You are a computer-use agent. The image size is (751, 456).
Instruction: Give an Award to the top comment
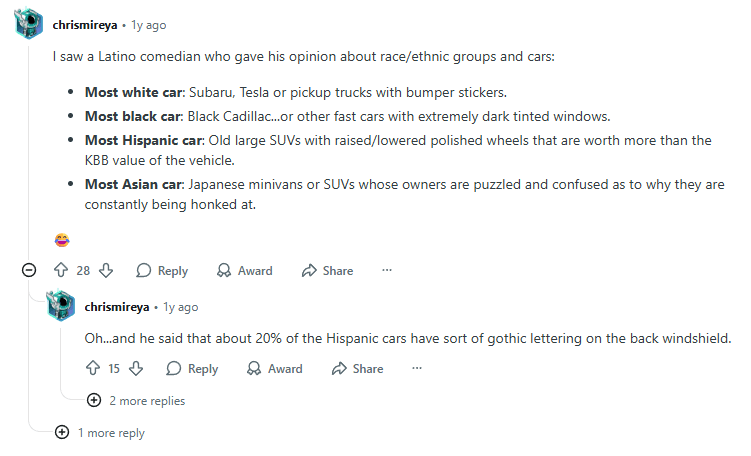coord(244,270)
